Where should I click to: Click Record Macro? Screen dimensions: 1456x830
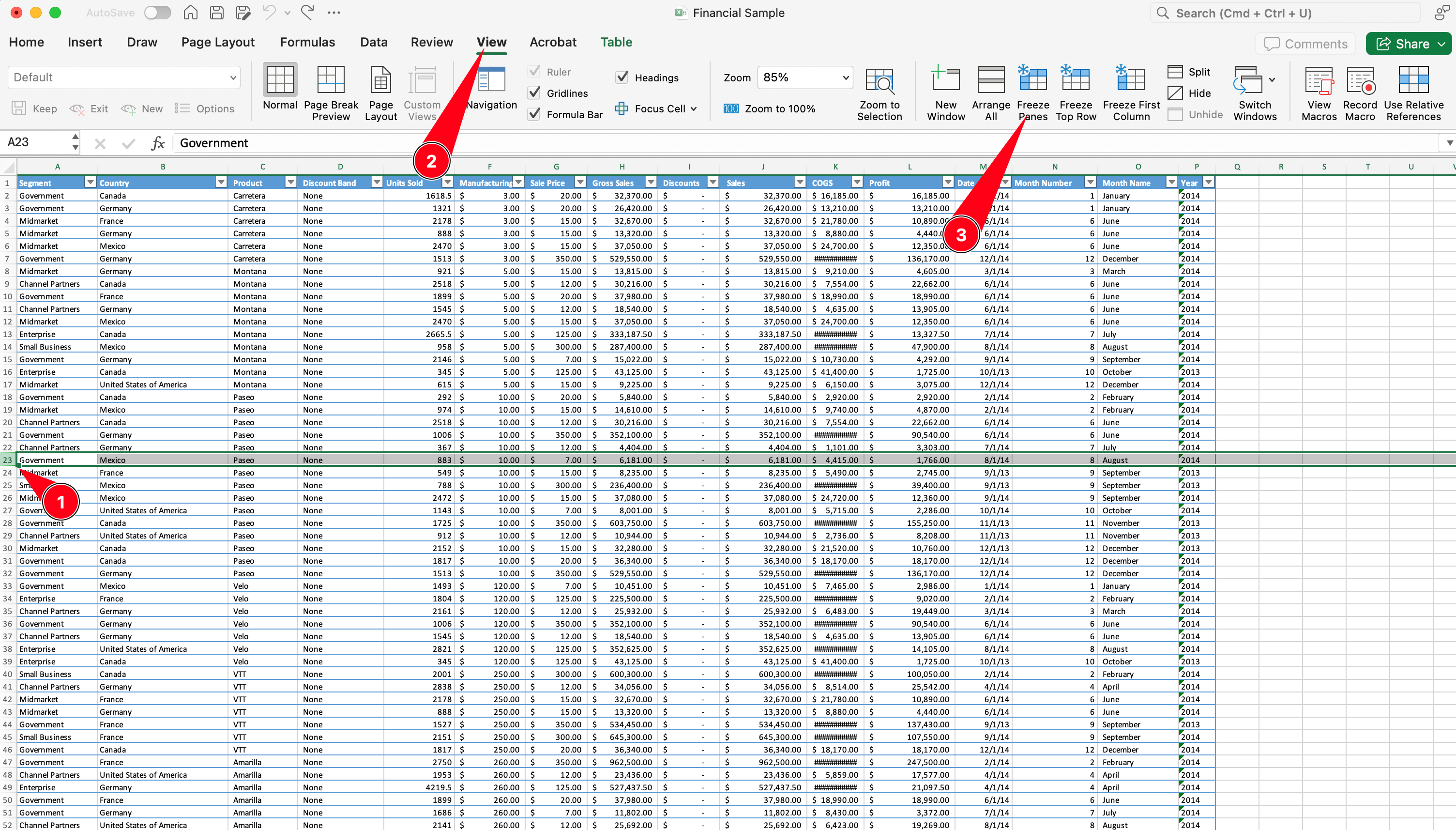[x=1360, y=93]
